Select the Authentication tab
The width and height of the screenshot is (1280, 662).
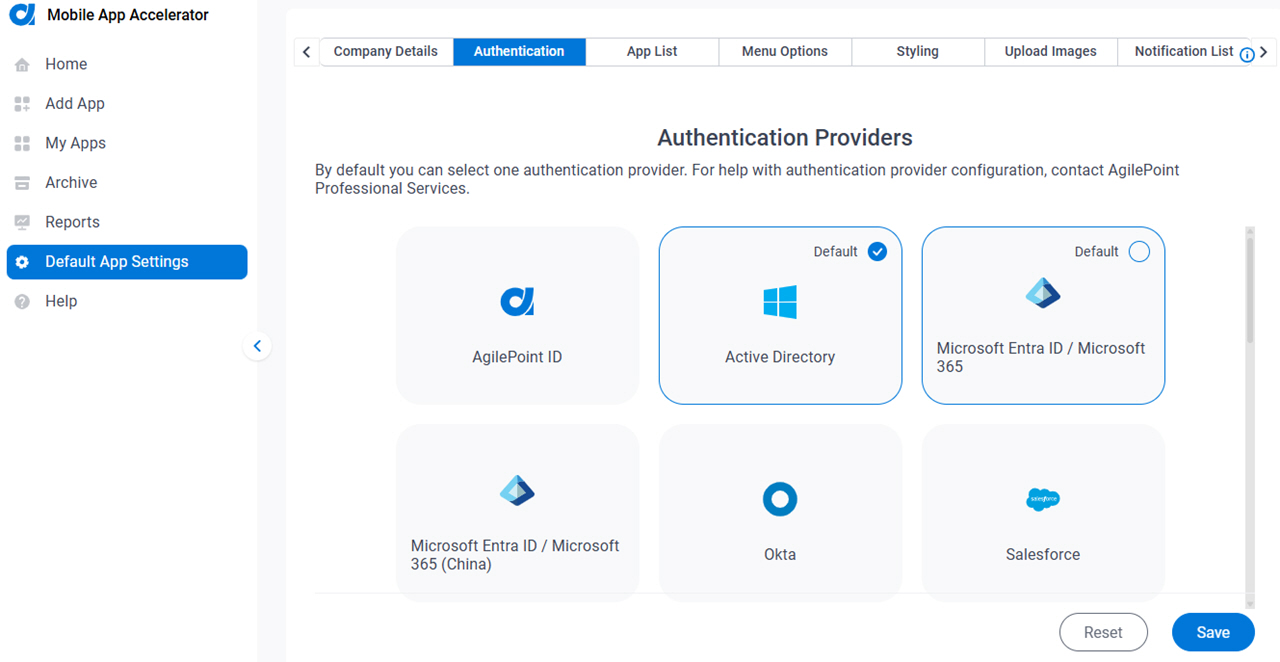point(519,51)
